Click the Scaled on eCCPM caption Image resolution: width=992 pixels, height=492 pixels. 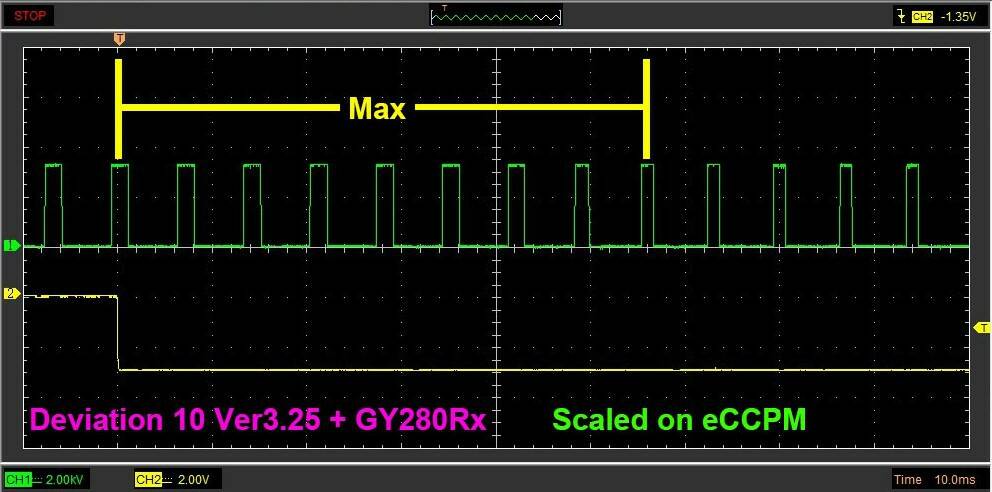[679, 420]
